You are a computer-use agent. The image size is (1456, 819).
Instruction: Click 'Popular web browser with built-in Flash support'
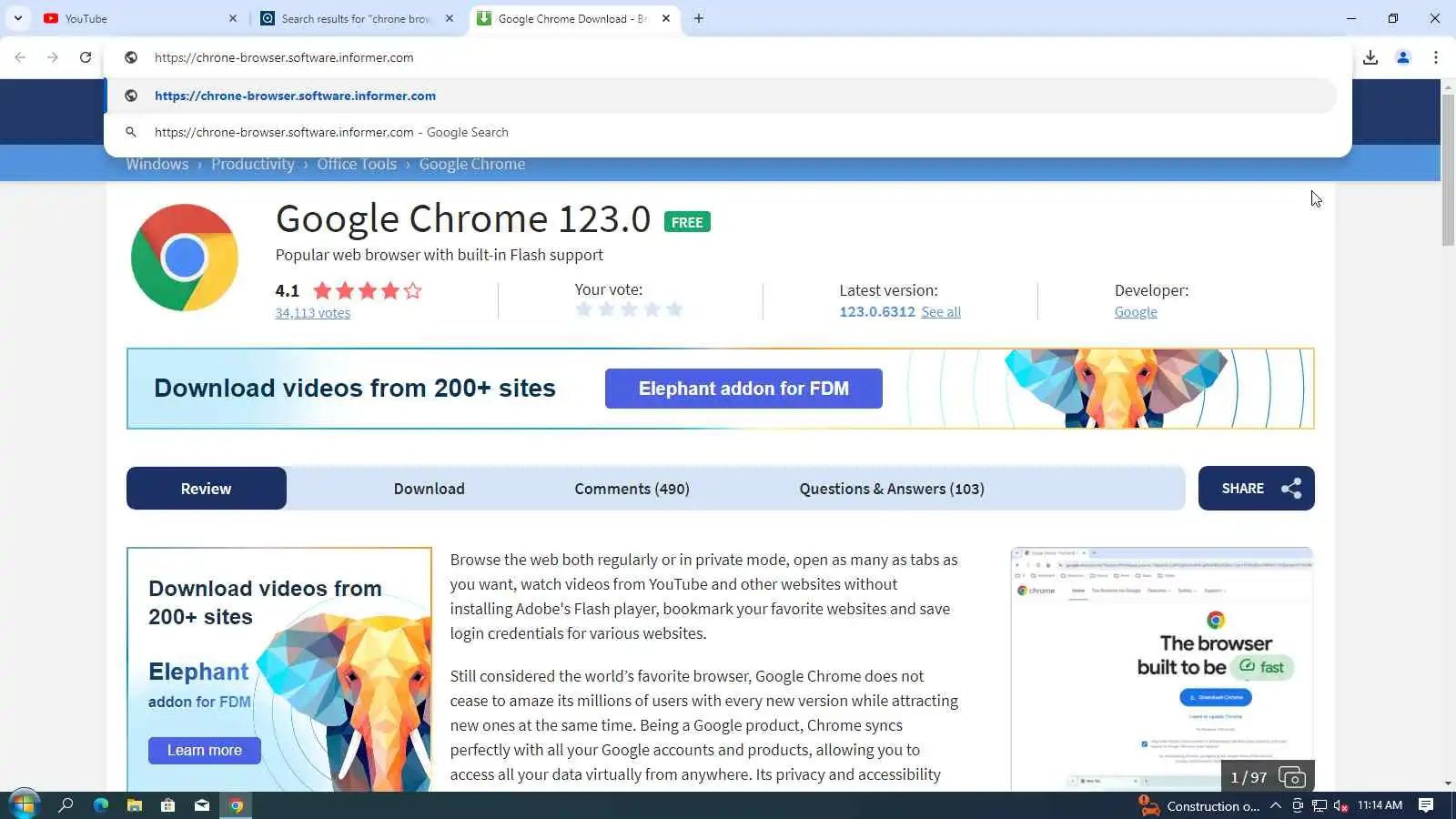pos(440,256)
